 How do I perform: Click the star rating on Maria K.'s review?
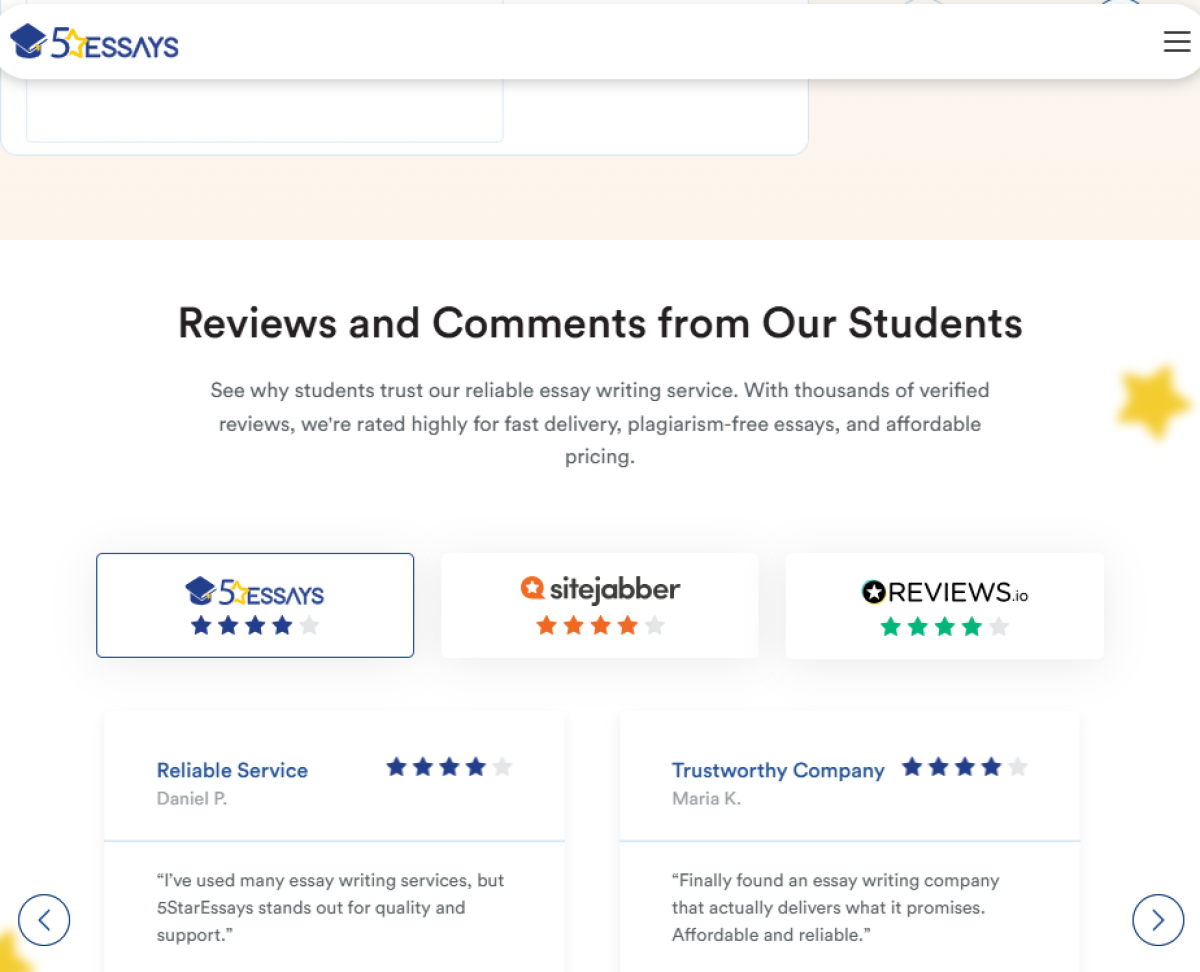pos(964,767)
